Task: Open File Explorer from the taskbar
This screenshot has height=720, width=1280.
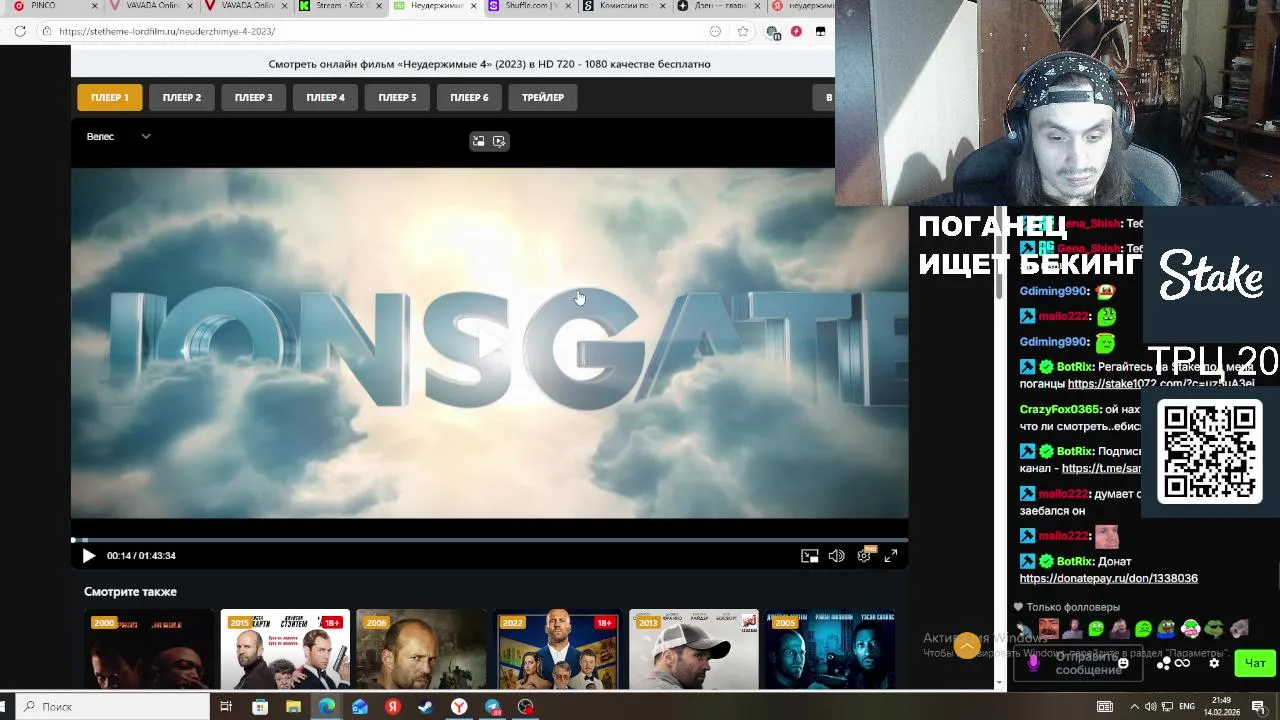Action: (x=293, y=707)
